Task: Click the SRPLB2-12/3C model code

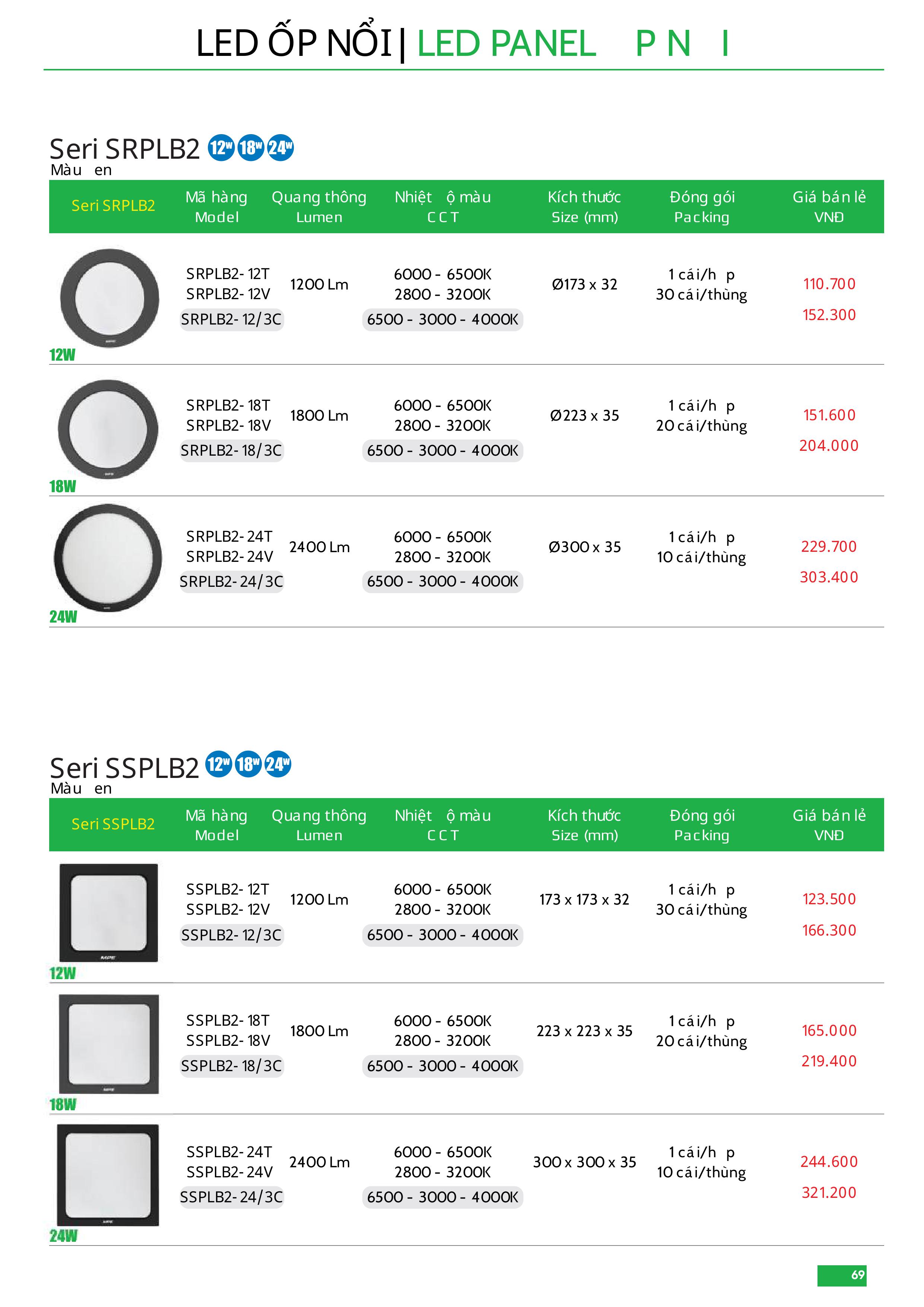Action: point(231,319)
